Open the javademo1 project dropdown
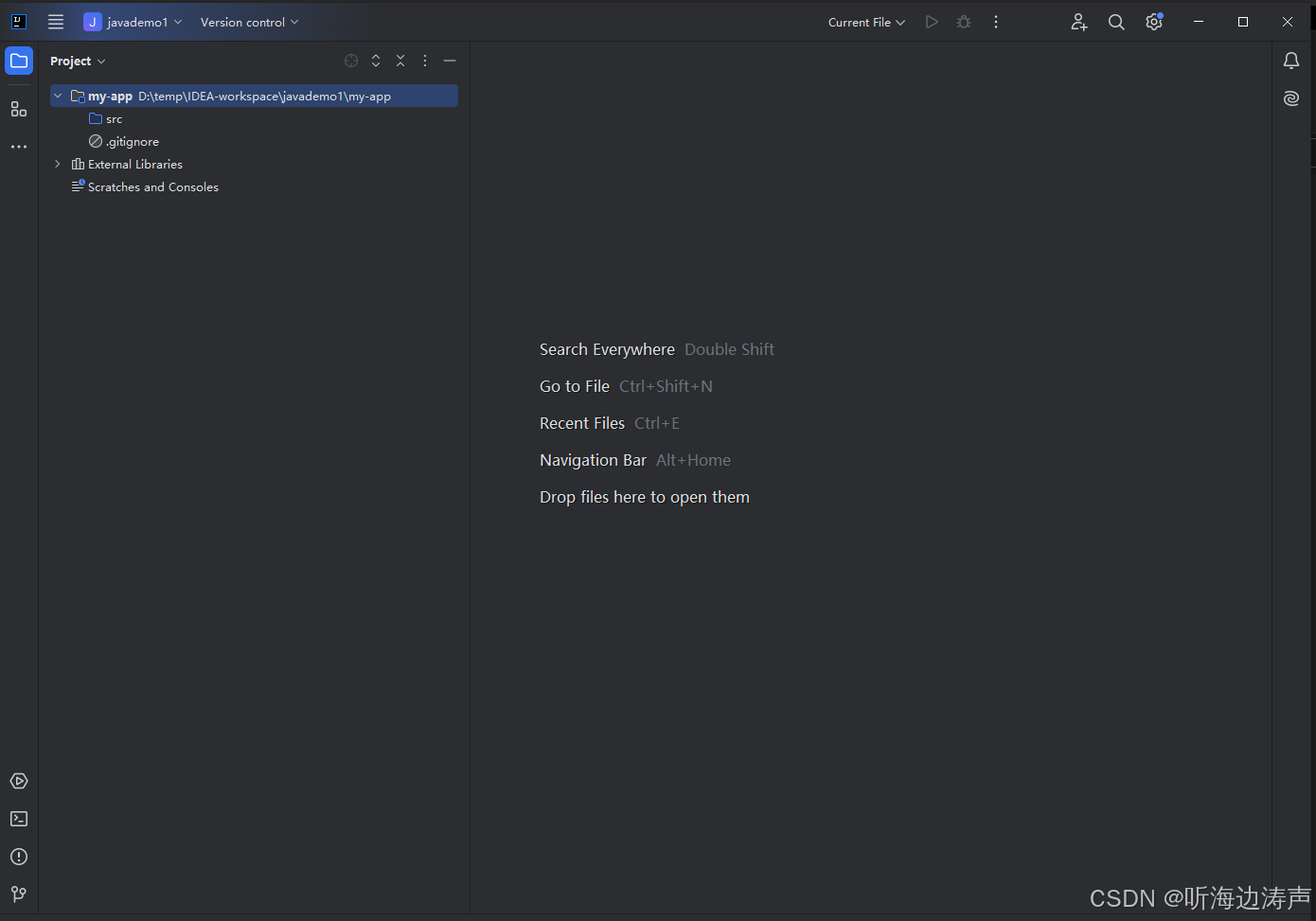Screen dimensions: 1316x921 133,22
